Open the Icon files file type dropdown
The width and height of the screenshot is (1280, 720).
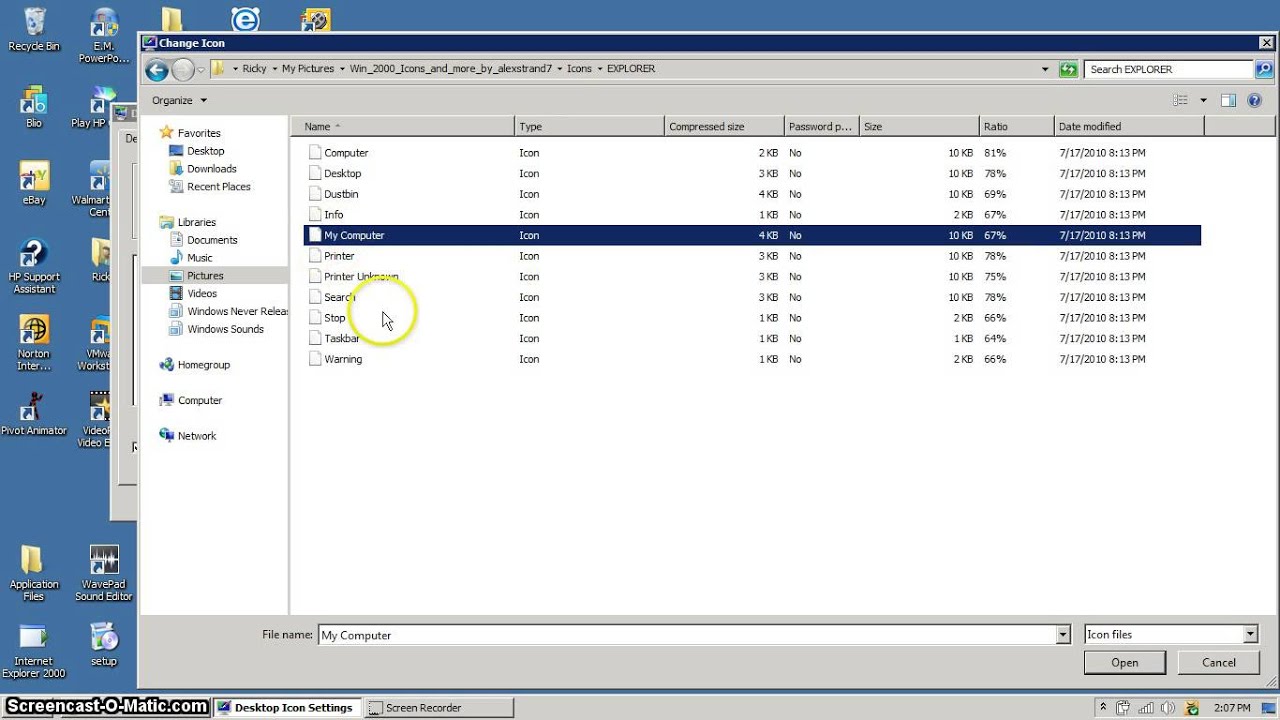click(x=1250, y=634)
